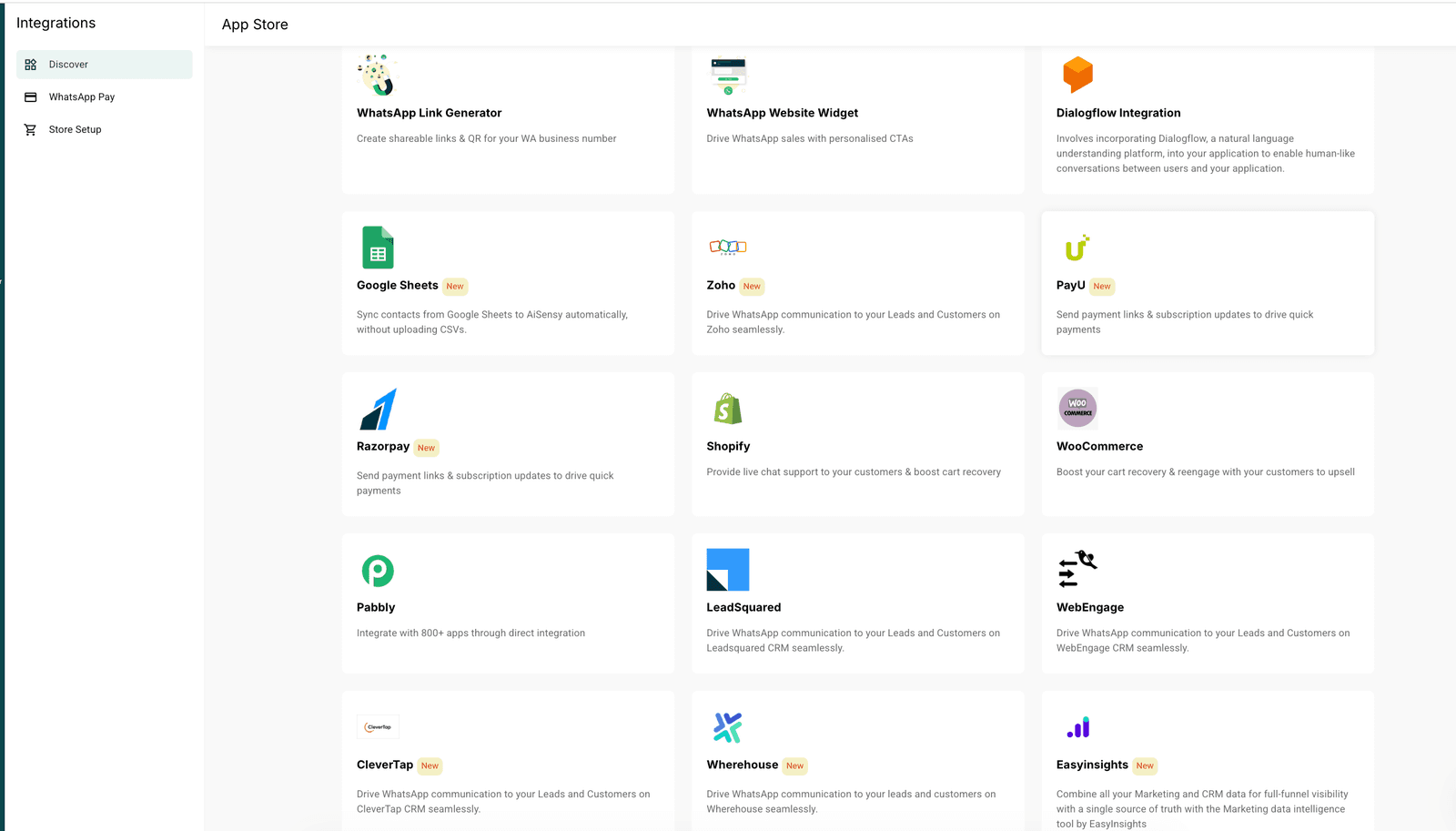Click the blue Razorpay logo
Image resolution: width=1456 pixels, height=831 pixels.
pos(378,409)
